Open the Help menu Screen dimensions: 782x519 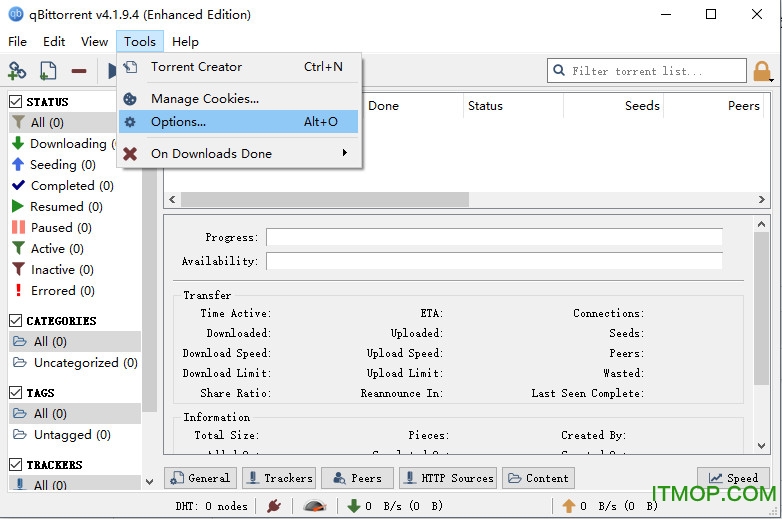click(185, 41)
